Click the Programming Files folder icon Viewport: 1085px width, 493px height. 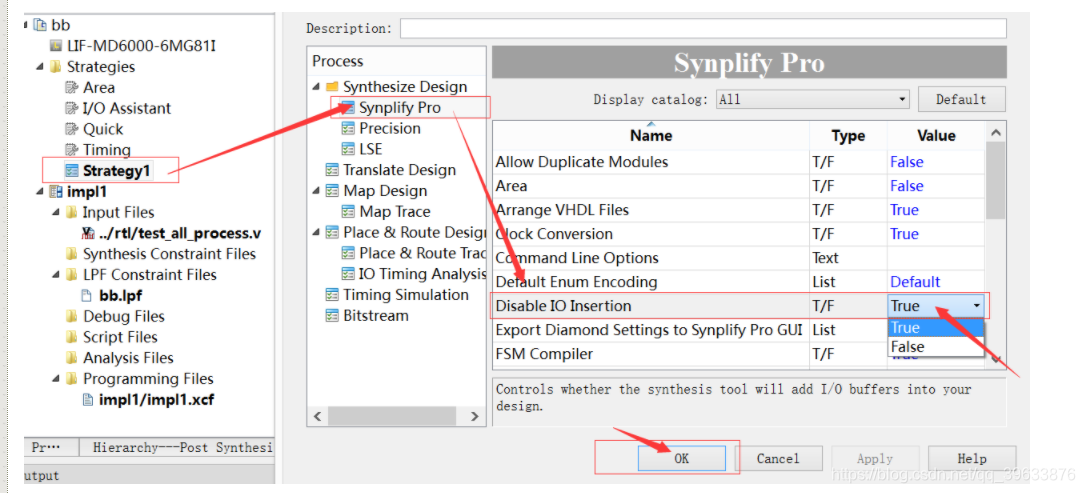pyautogui.click(x=72, y=379)
